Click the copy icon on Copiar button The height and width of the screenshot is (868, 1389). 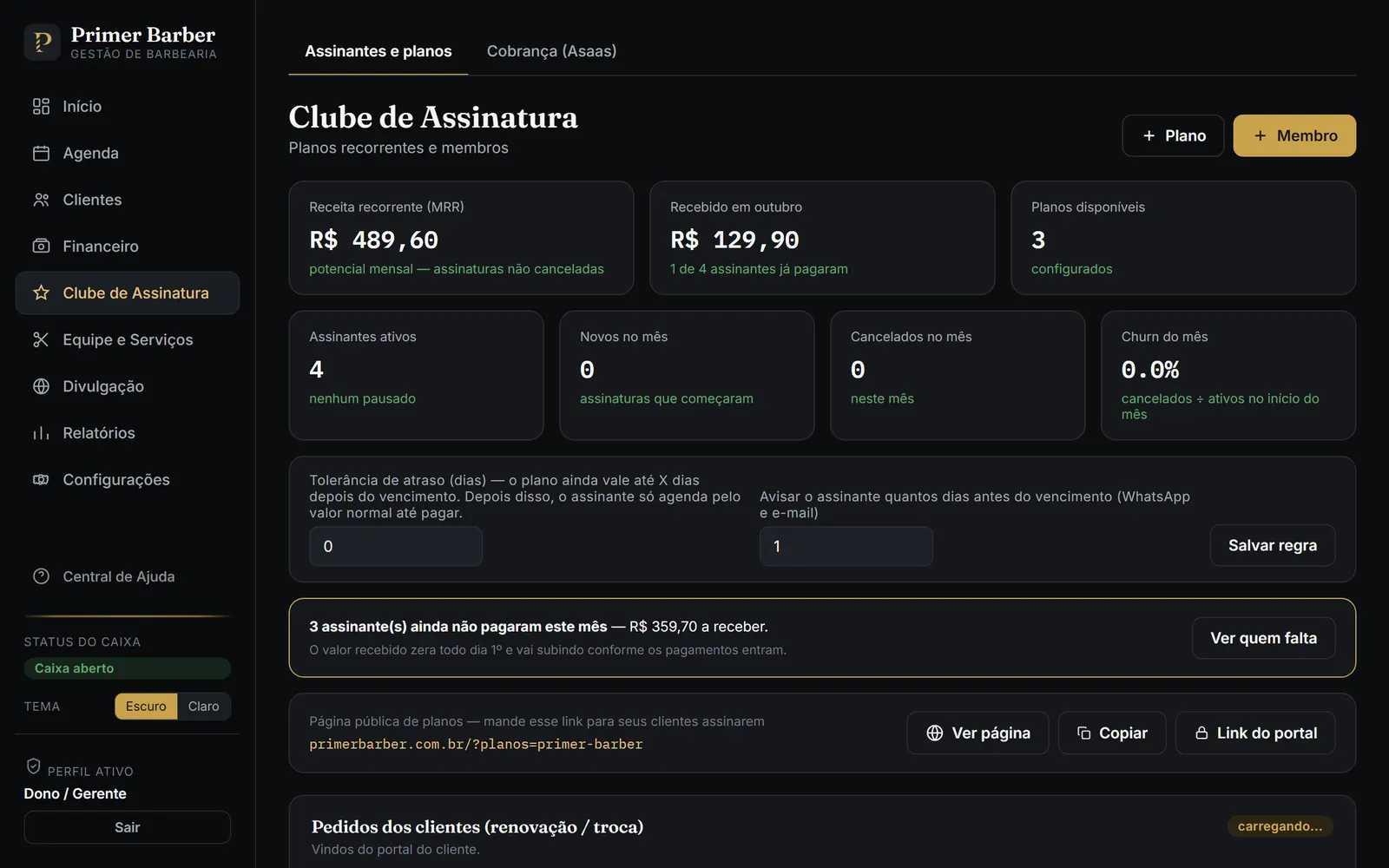click(1084, 733)
